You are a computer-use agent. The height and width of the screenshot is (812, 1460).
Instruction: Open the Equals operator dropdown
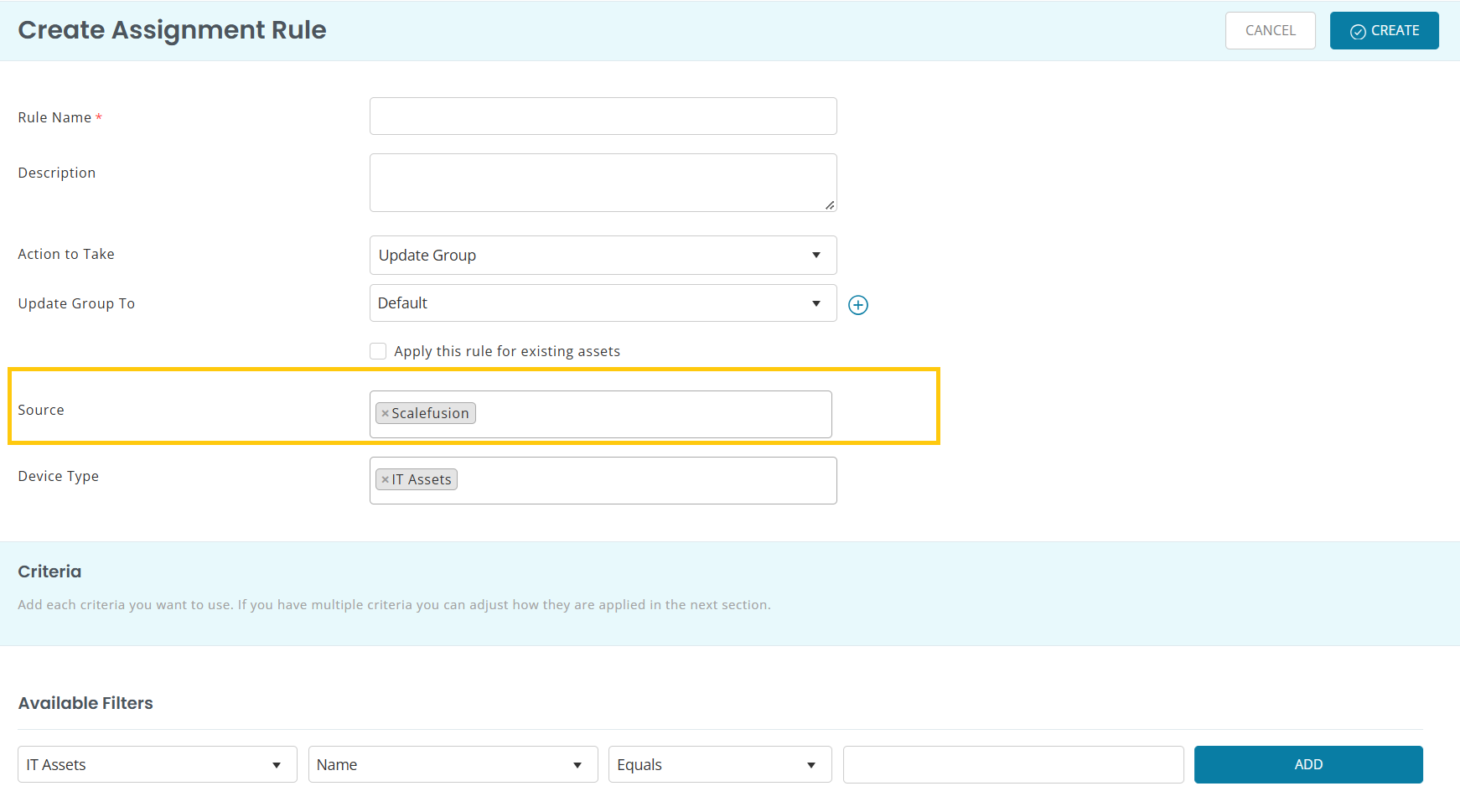click(720, 764)
